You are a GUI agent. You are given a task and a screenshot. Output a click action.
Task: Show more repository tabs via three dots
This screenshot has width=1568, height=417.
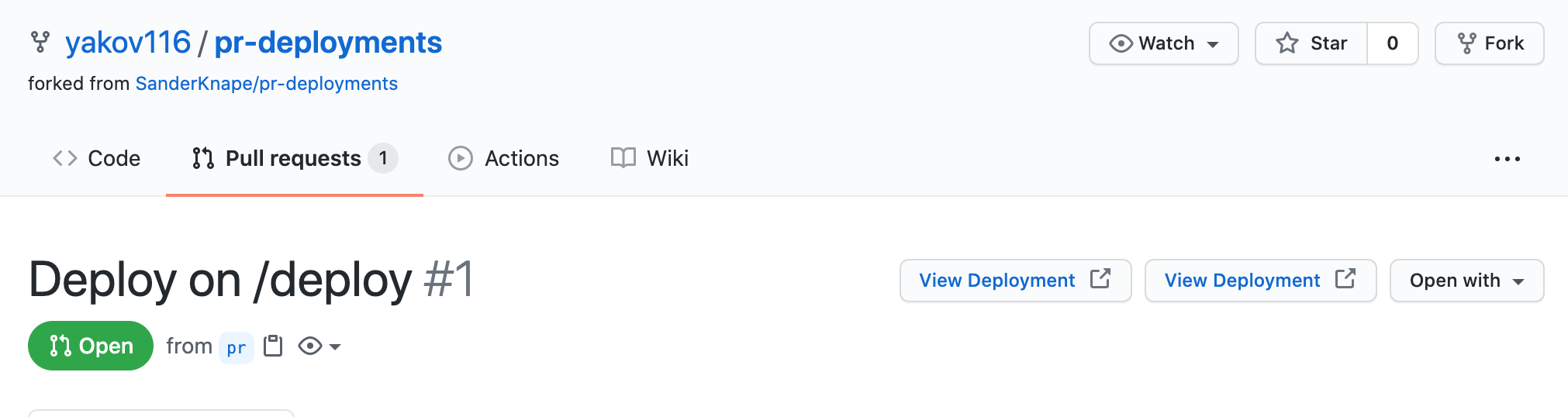[1507, 159]
